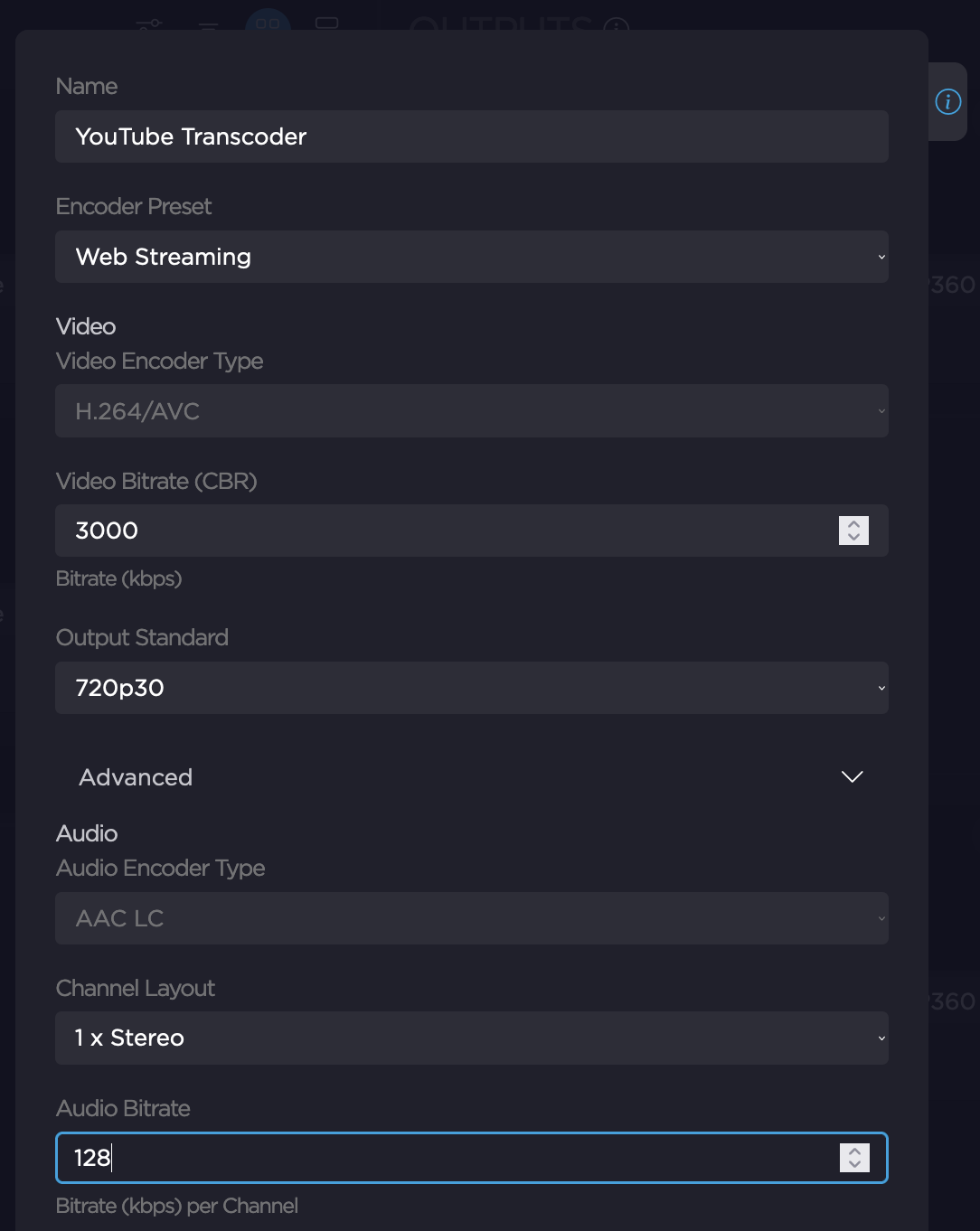This screenshot has height=1231, width=980.
Task: Focus the Video Bitrate 3000 field
Action: (443, 531)
